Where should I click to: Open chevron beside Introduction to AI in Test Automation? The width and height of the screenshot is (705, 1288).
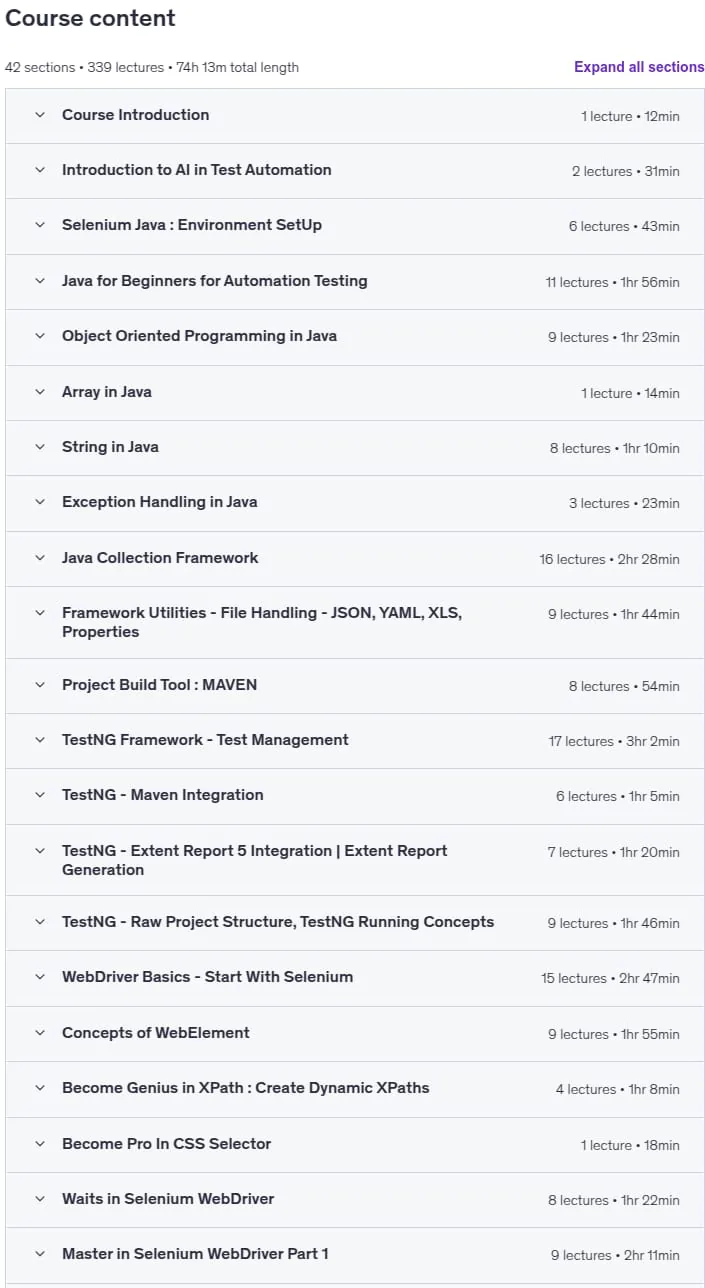[x=40, y=170]
